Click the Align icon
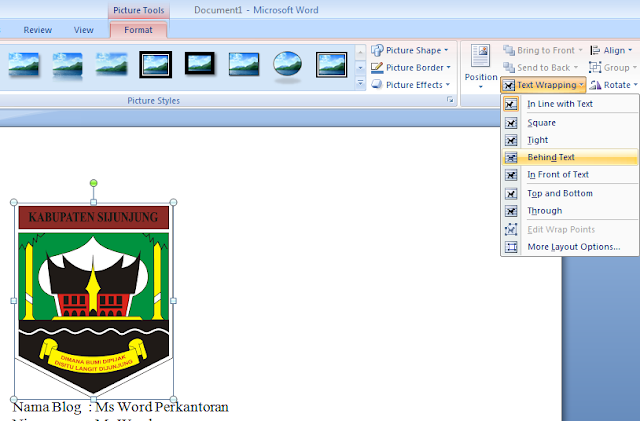The height and width of the screenshot is (421, 640). [595, 50]
